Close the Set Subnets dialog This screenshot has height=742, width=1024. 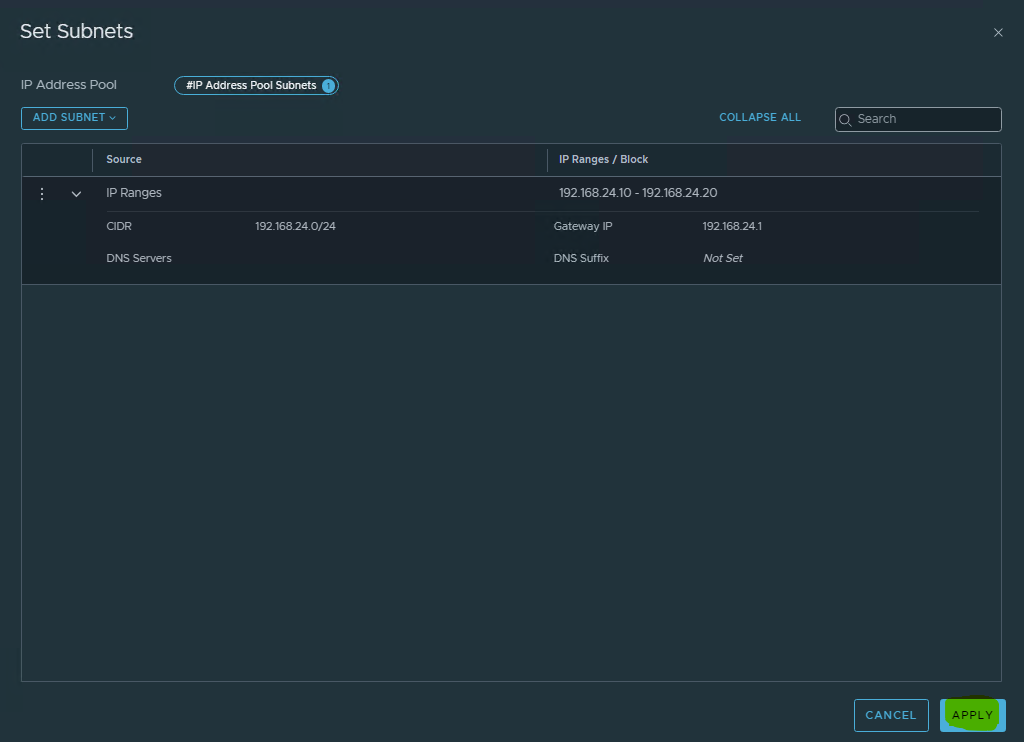(x=998, y=33)
